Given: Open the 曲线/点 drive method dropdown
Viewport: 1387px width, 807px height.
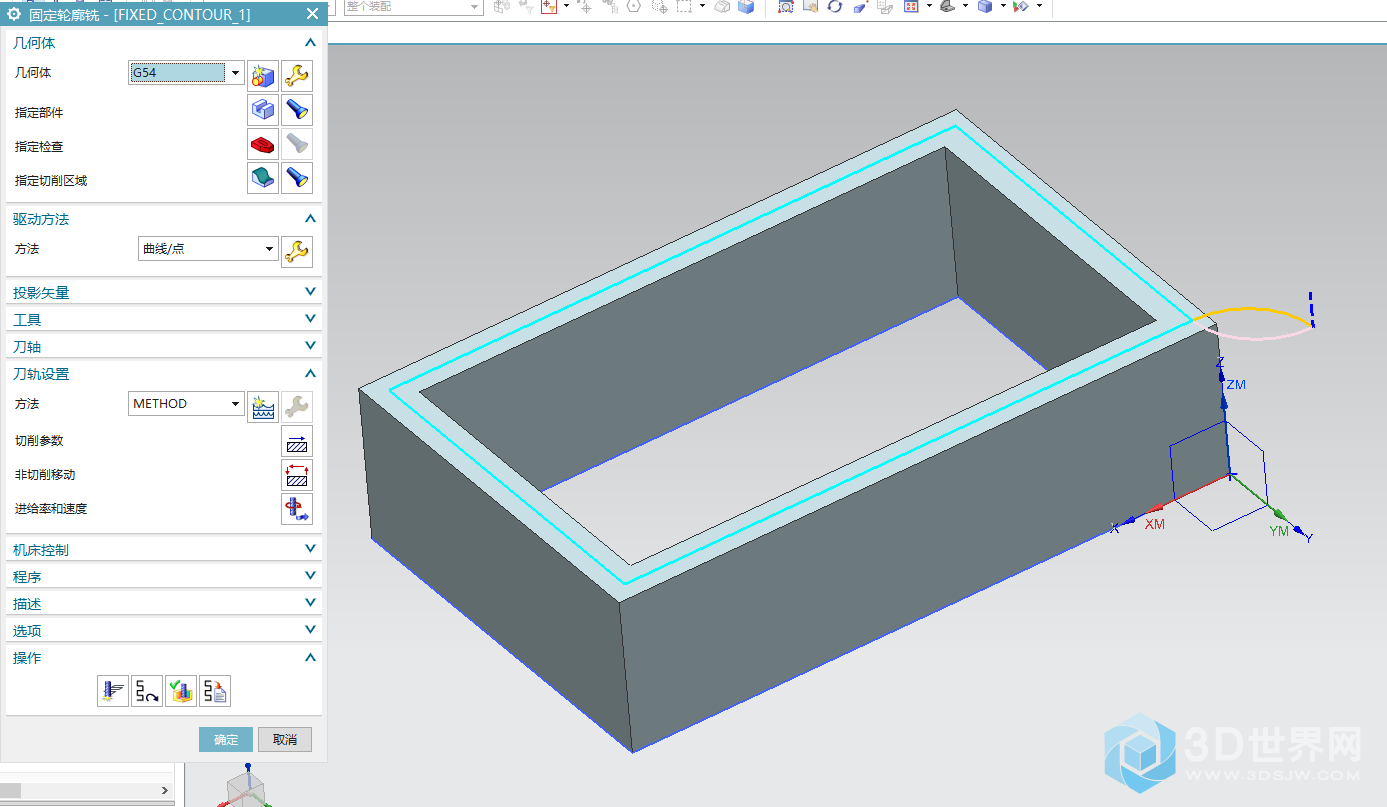Looking at the screenshot, I should pos(269,249).
